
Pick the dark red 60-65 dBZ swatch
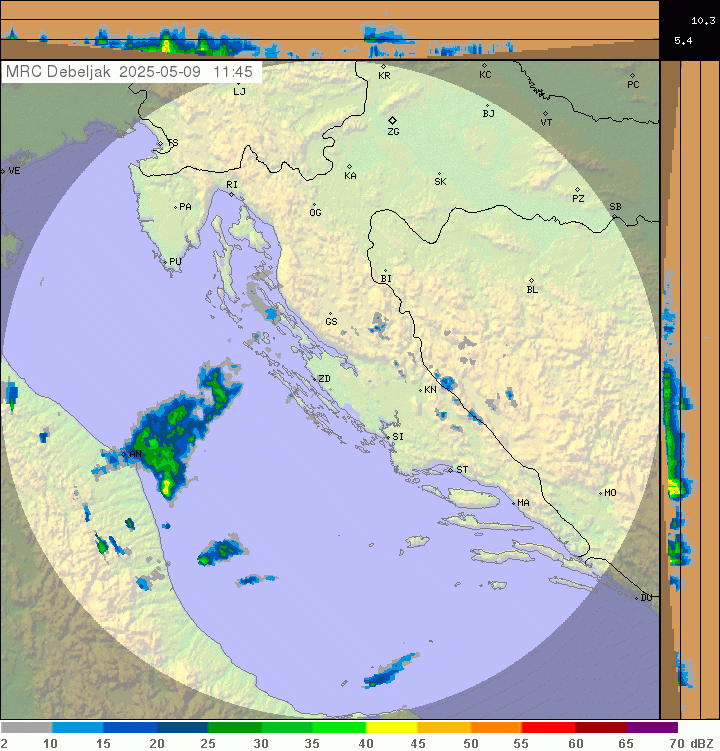click(x=600, y=728)
